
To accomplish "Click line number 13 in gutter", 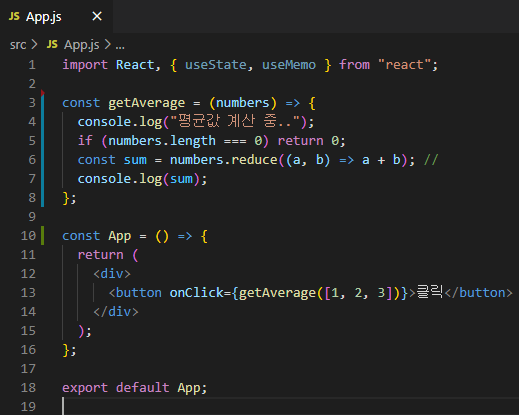I will point(28,293).
